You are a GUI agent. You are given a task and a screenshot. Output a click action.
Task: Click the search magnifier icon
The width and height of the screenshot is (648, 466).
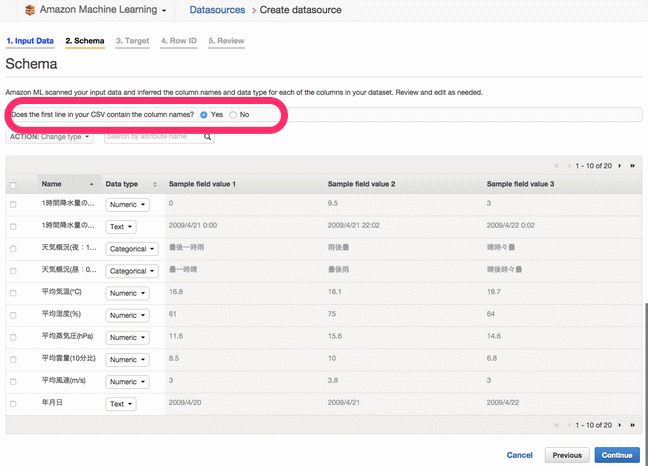(x=207, y=137)
